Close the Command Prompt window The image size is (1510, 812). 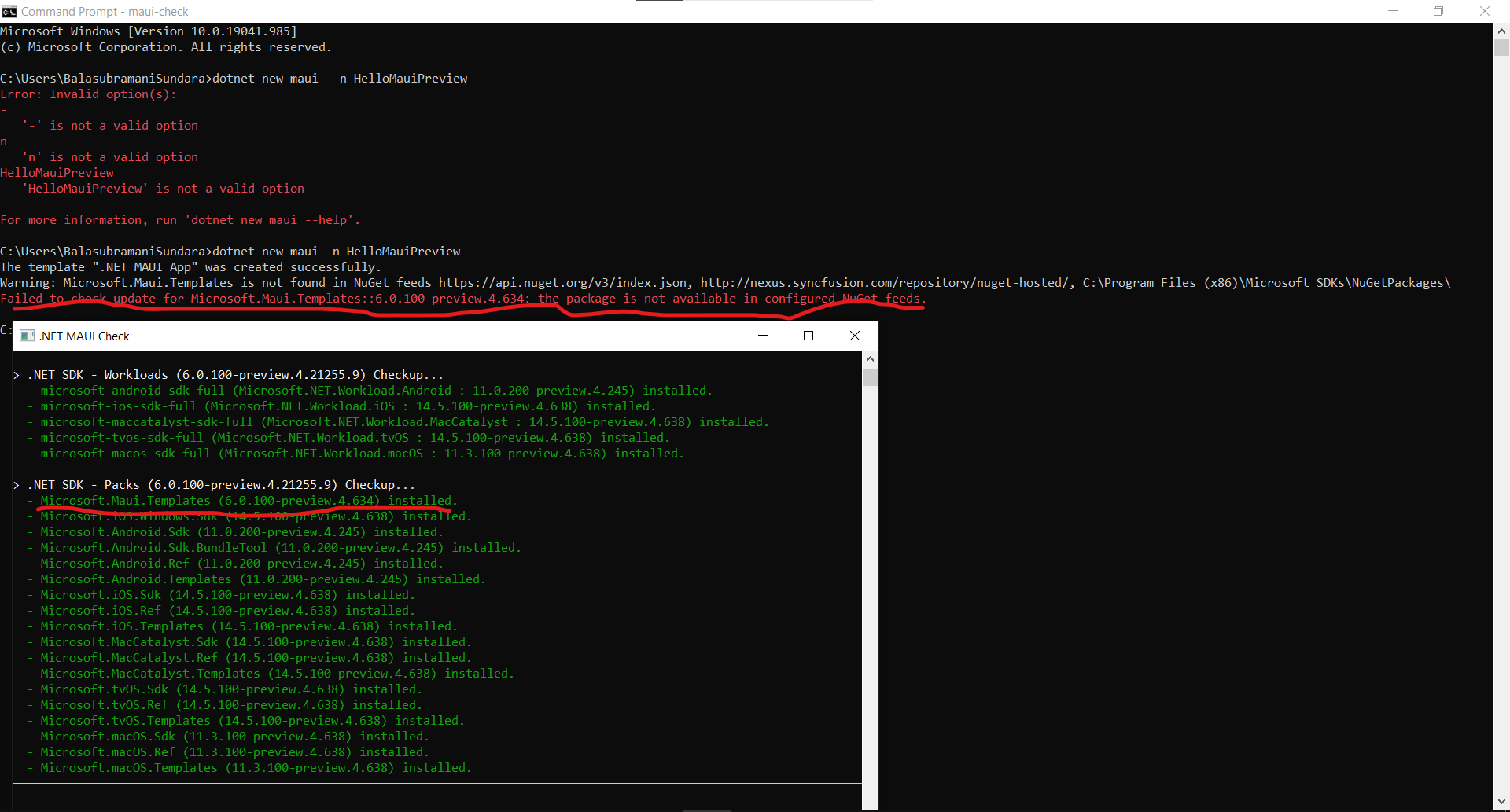[x=1485, y=11]
